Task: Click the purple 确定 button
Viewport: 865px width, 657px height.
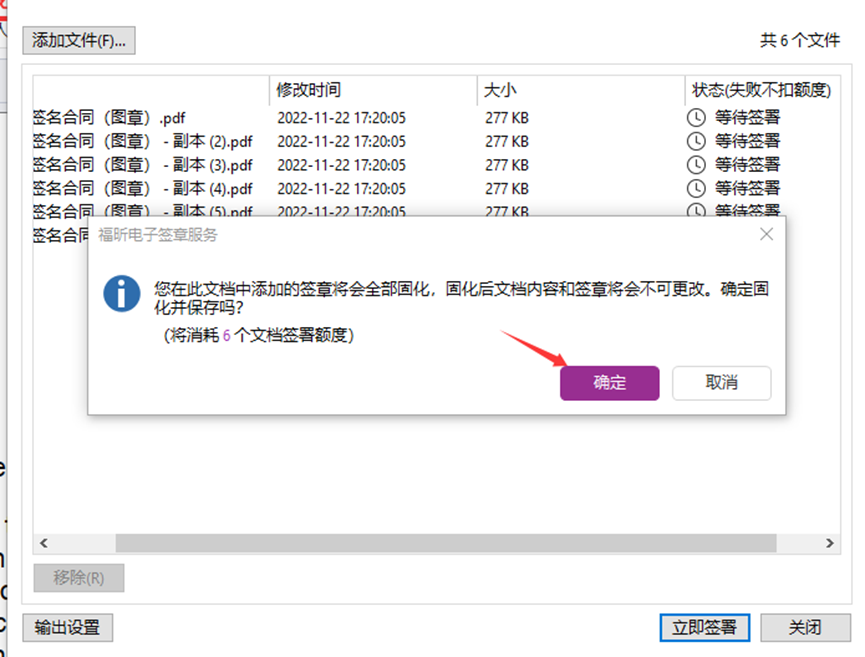Action: 609,383
